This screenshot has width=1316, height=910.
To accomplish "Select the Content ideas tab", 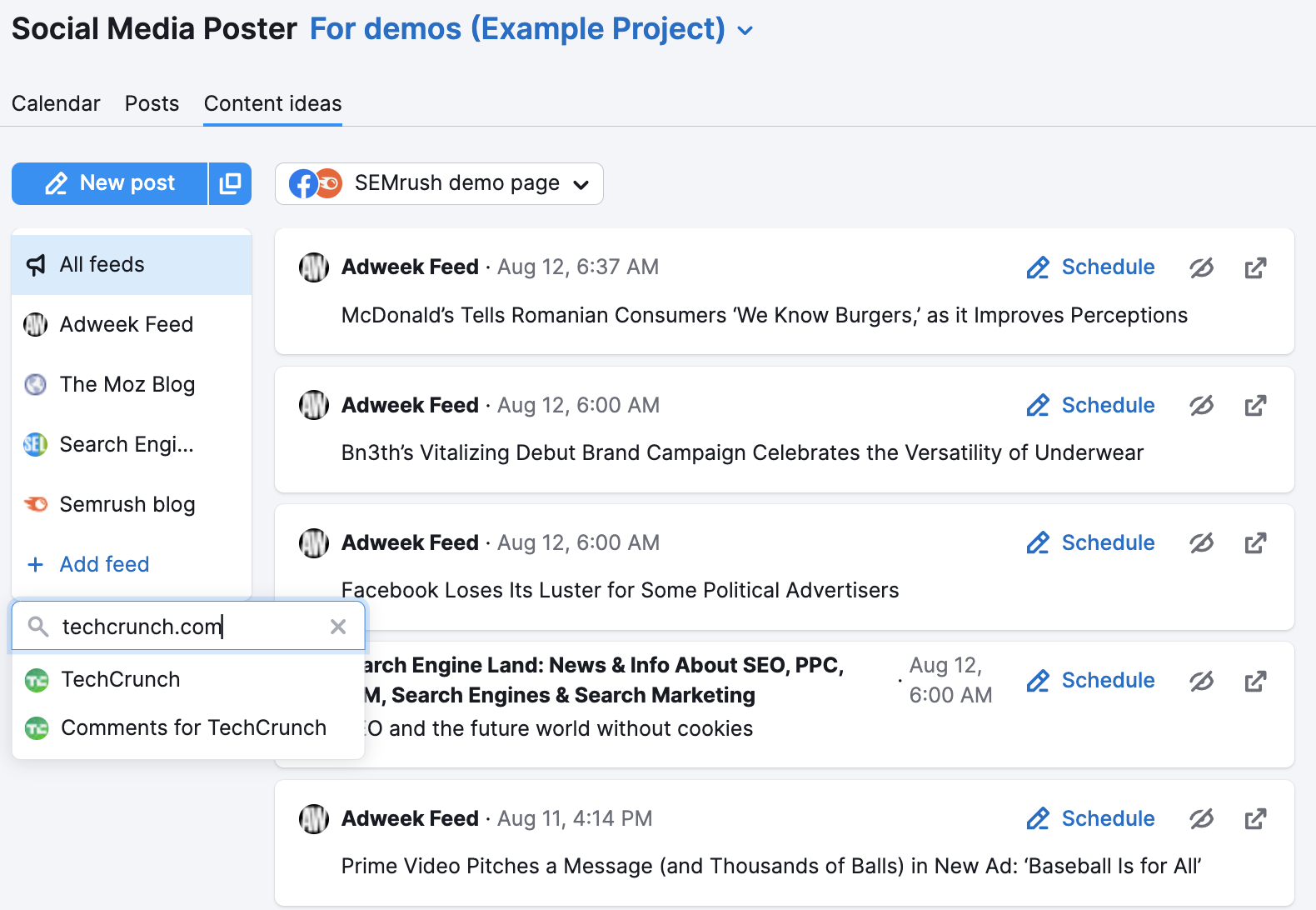I will point(272,103).
